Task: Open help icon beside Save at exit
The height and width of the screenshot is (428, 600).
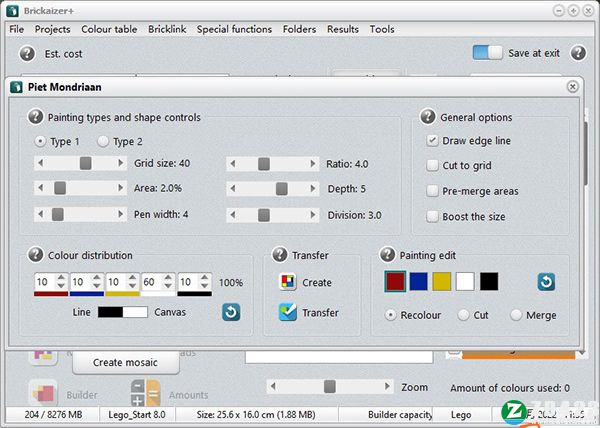Action: (578, 53)
